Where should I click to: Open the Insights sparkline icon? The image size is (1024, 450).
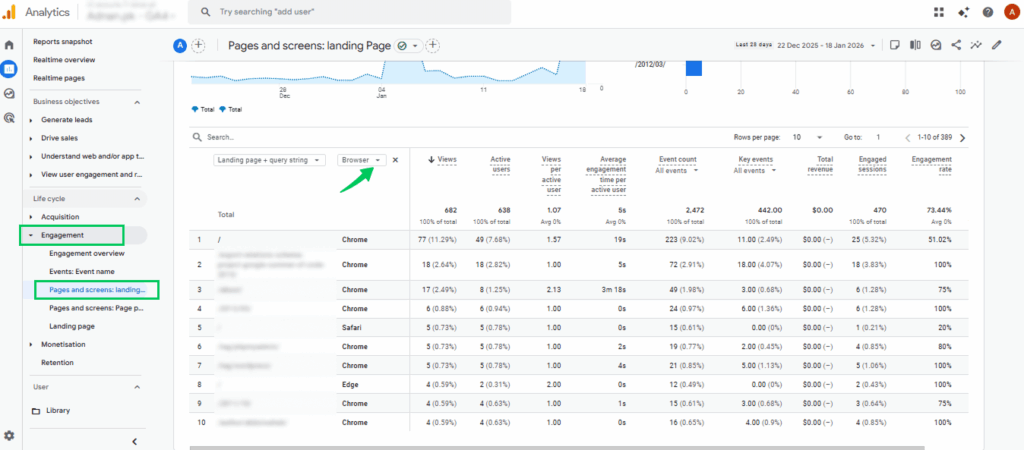976,45
